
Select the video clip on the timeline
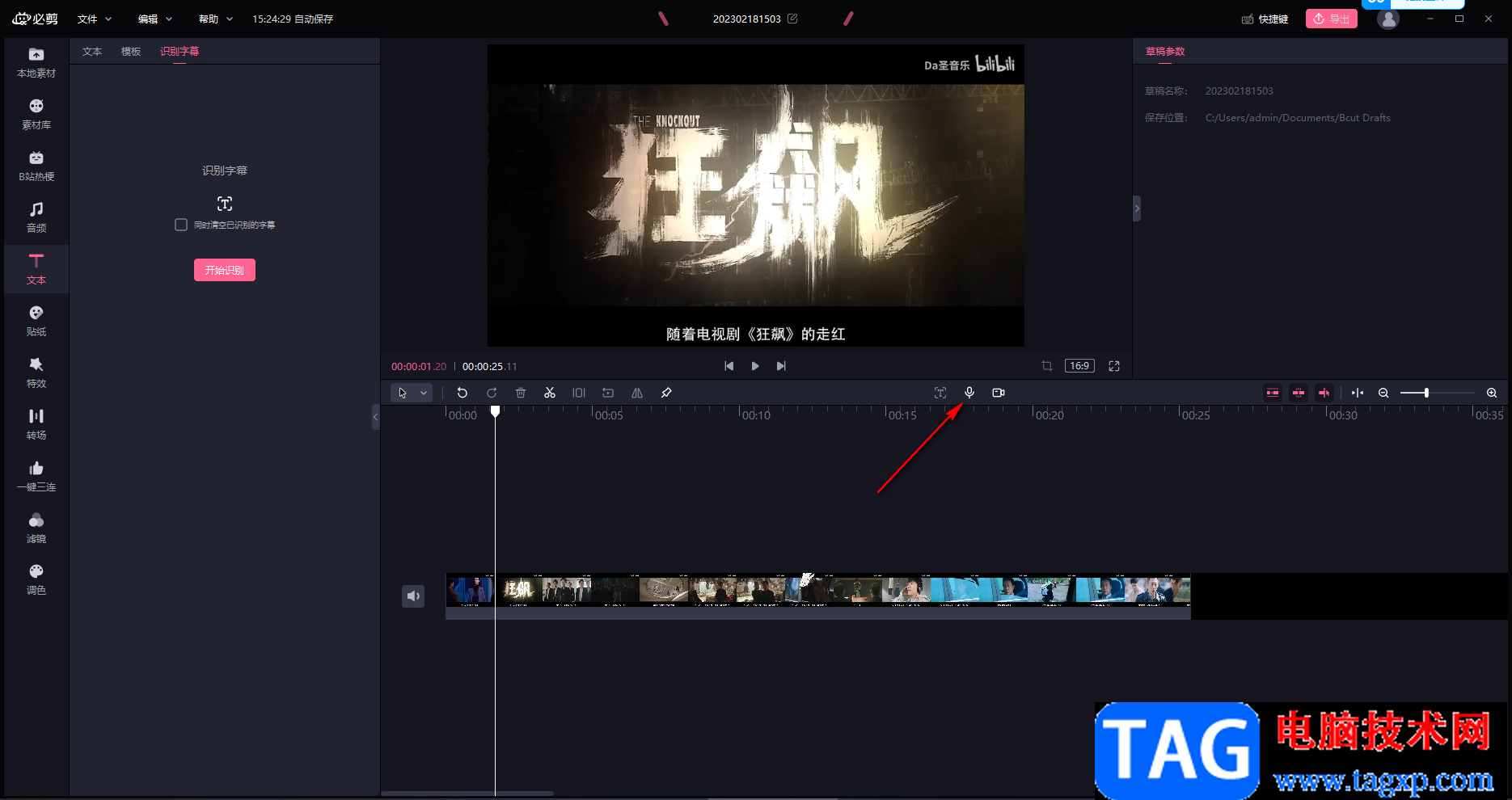[x=818, y=596]
